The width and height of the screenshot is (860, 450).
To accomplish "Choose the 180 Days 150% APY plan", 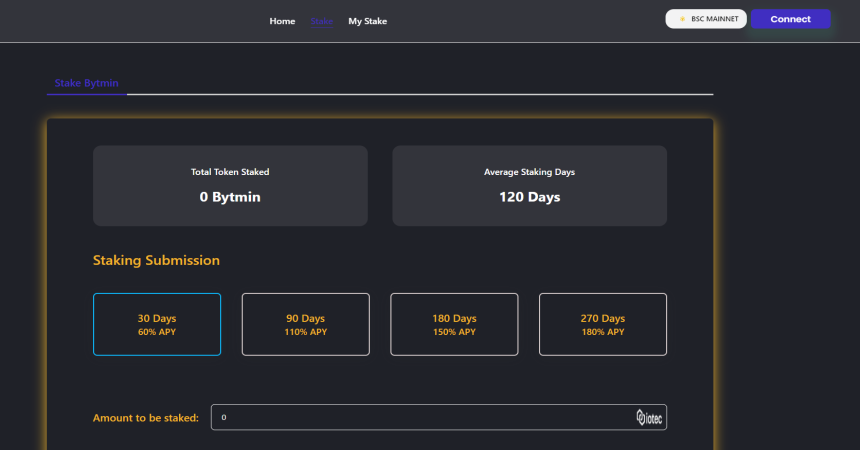I will 454,324.
